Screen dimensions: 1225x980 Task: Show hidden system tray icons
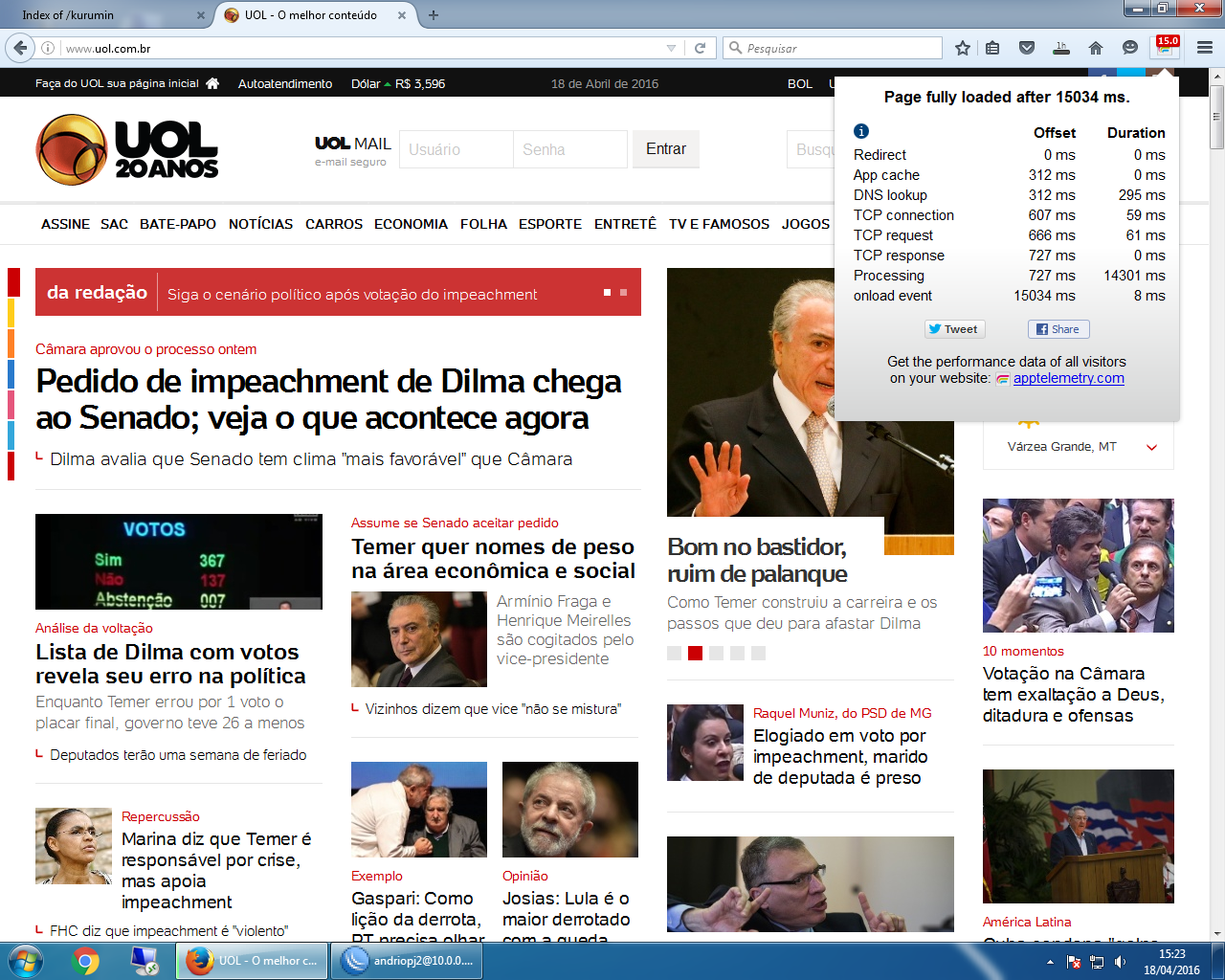click(x=1050, y=962)
